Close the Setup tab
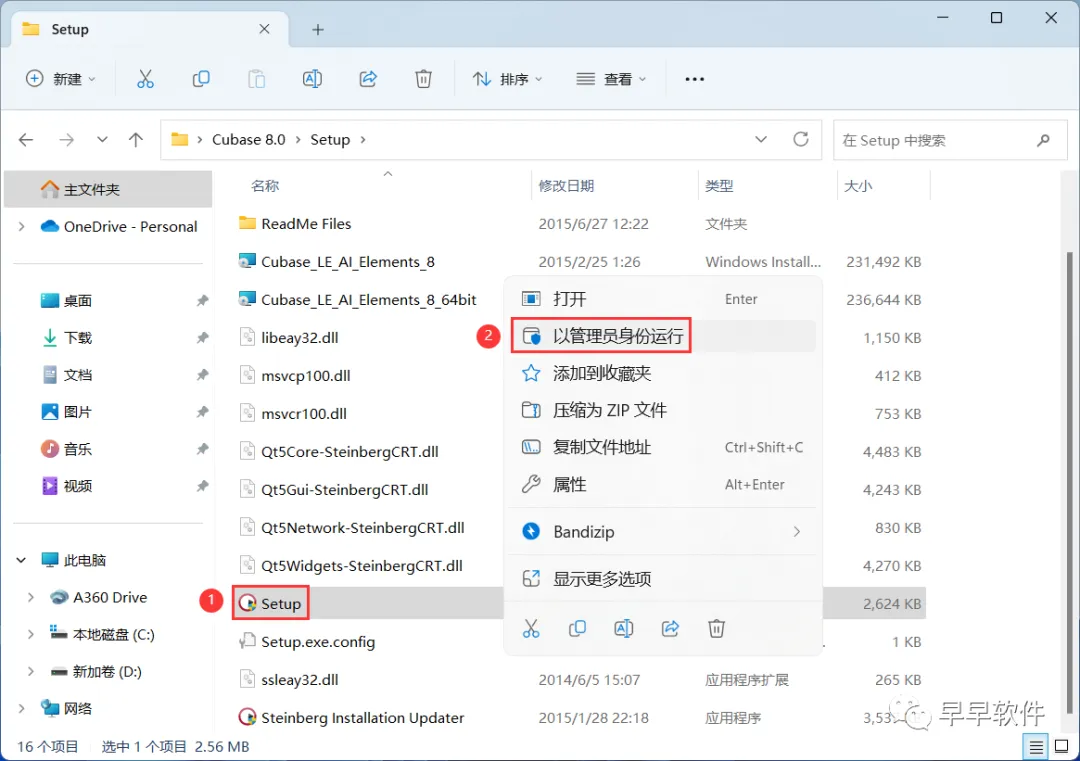 pos(264,29)
